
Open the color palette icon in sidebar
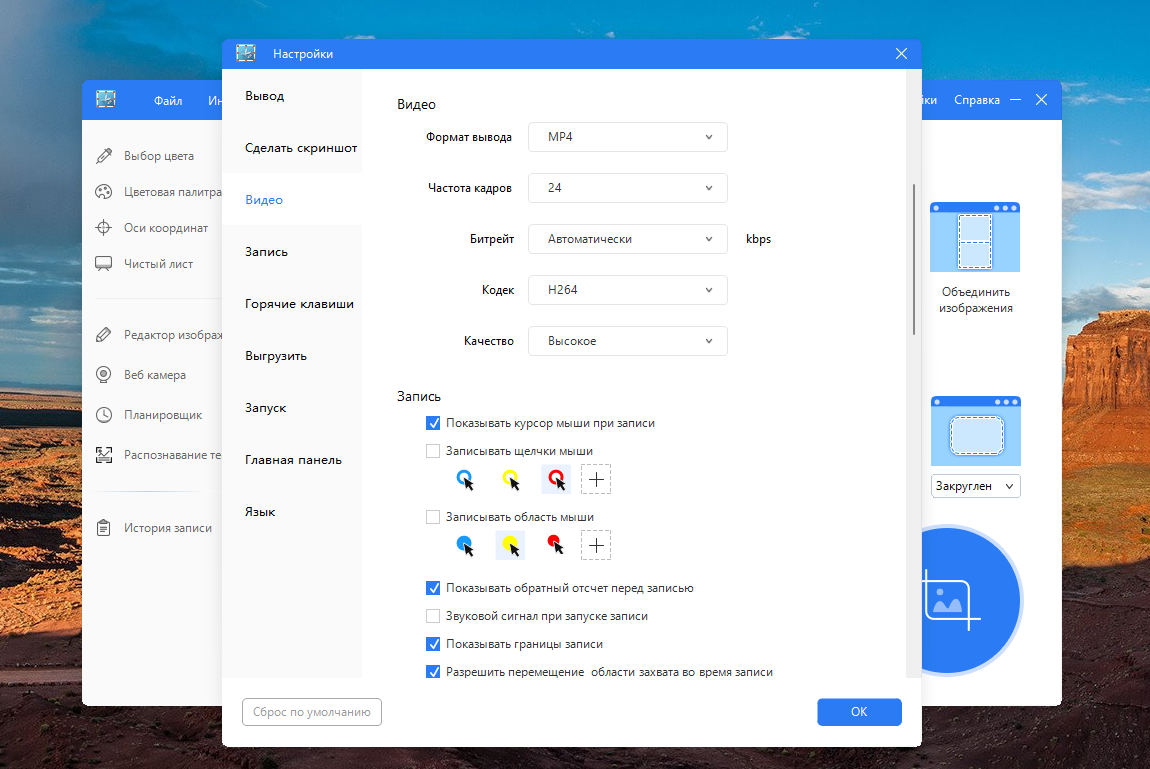tap(104, 191)
